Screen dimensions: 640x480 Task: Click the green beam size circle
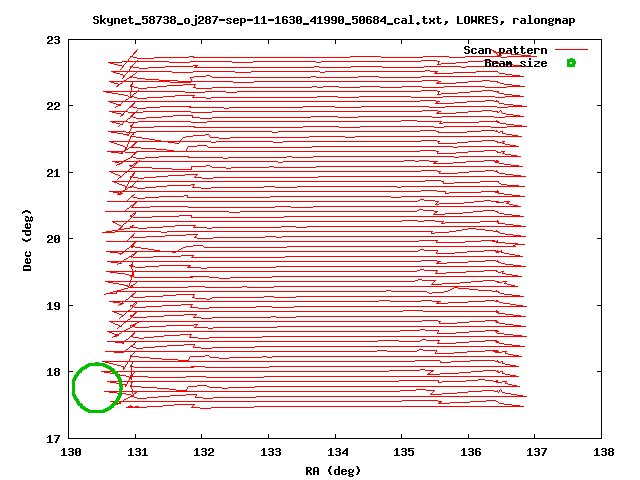coord(97,387)
